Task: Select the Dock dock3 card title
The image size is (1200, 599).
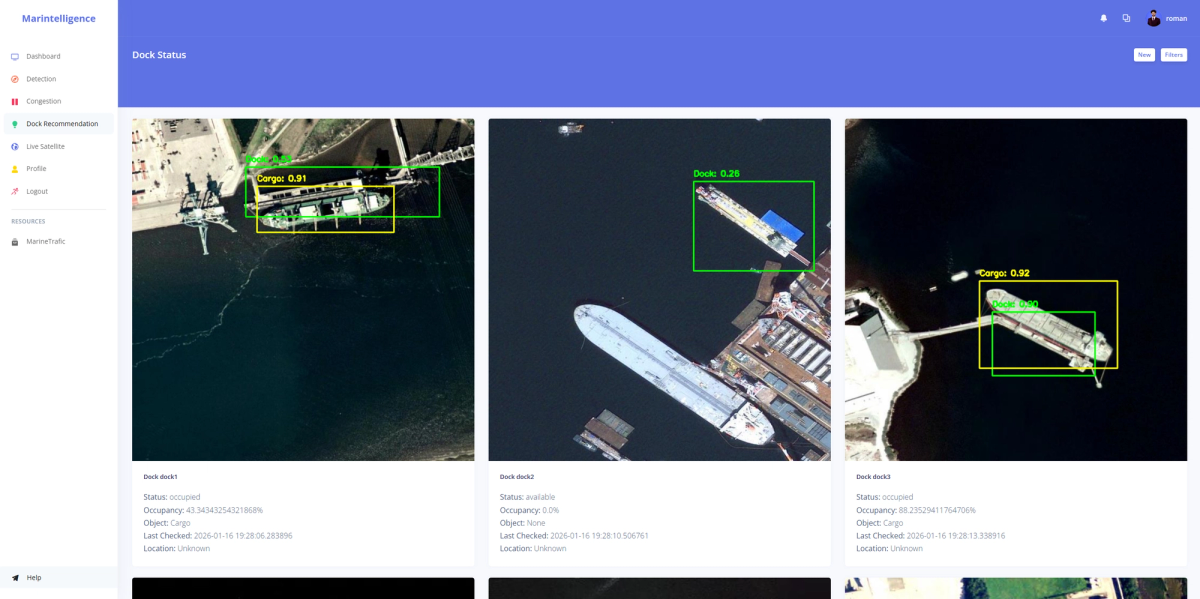Action: click(x=872, y=477)
